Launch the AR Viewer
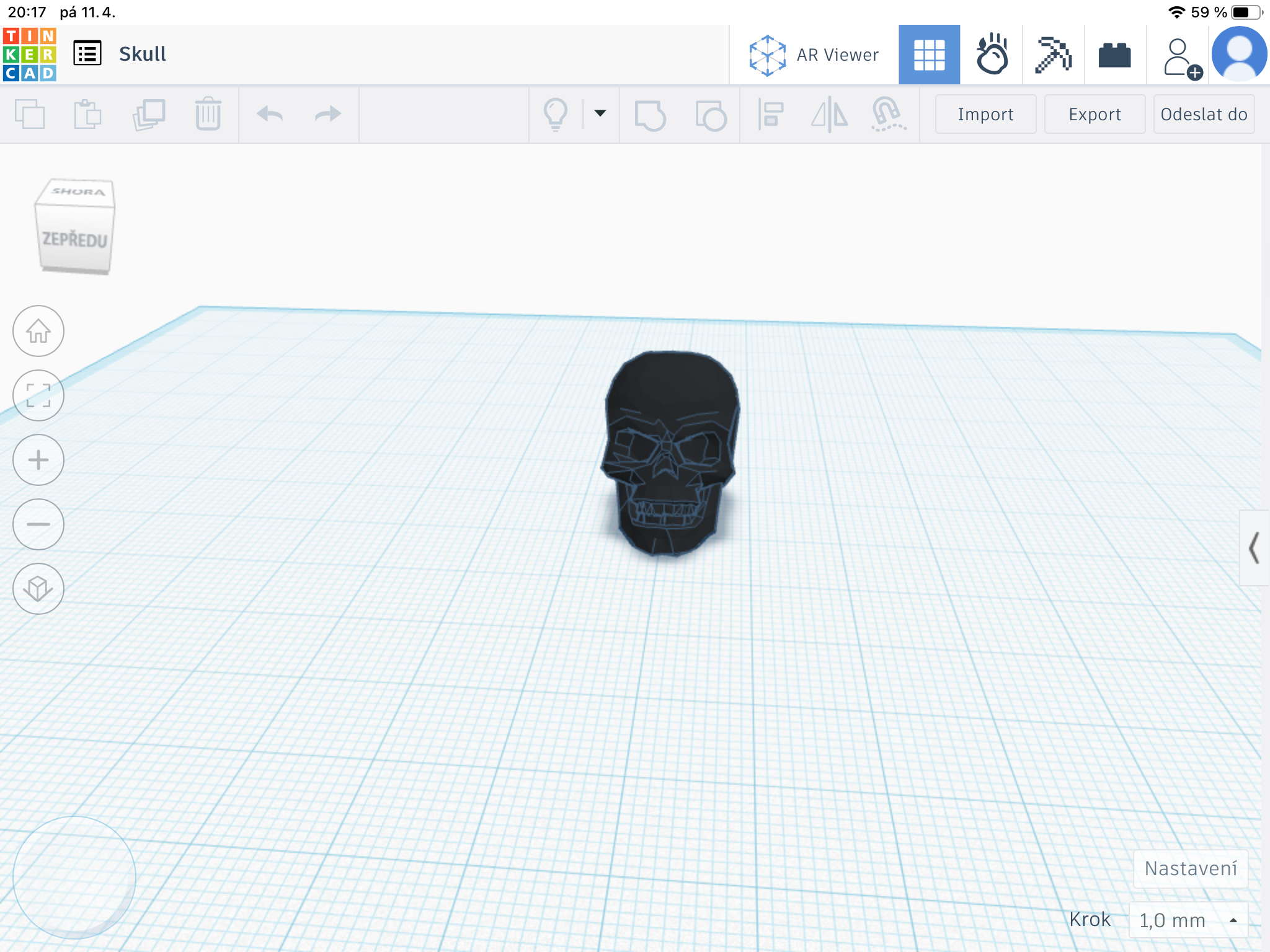 (813, 55)
